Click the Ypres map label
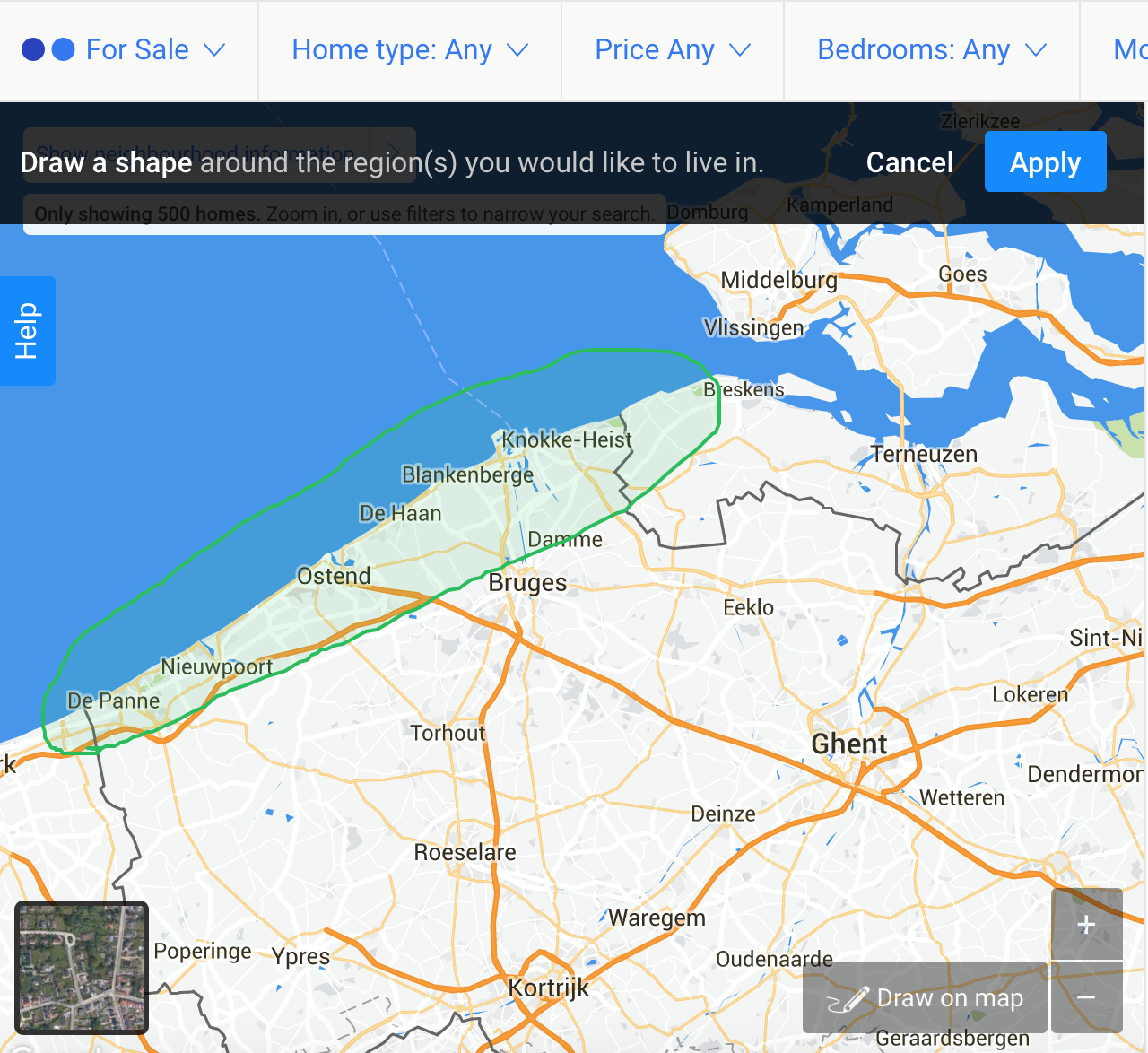1148x1053 pixels. [301, 957]
